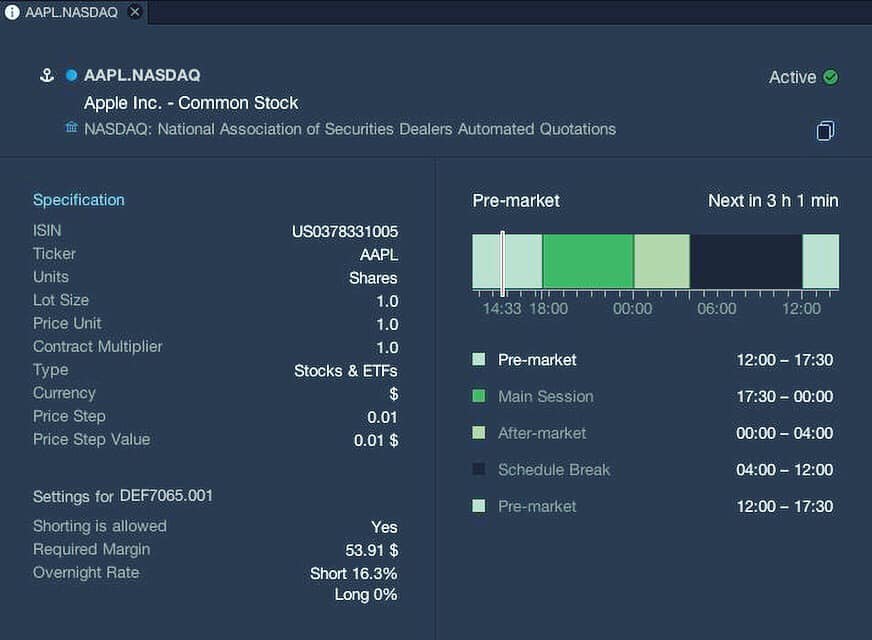The image size is (872, 640).
Task: Click the Price Unit value 1.0
Action: [387, 324]
